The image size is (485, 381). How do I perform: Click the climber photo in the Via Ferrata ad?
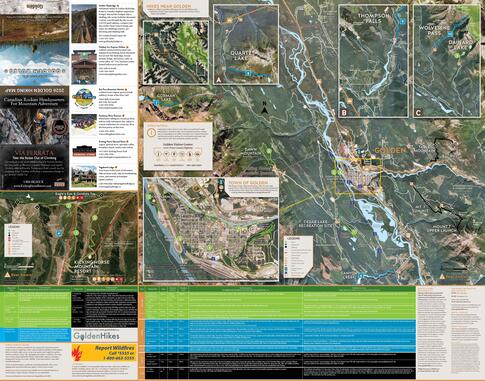35,125
